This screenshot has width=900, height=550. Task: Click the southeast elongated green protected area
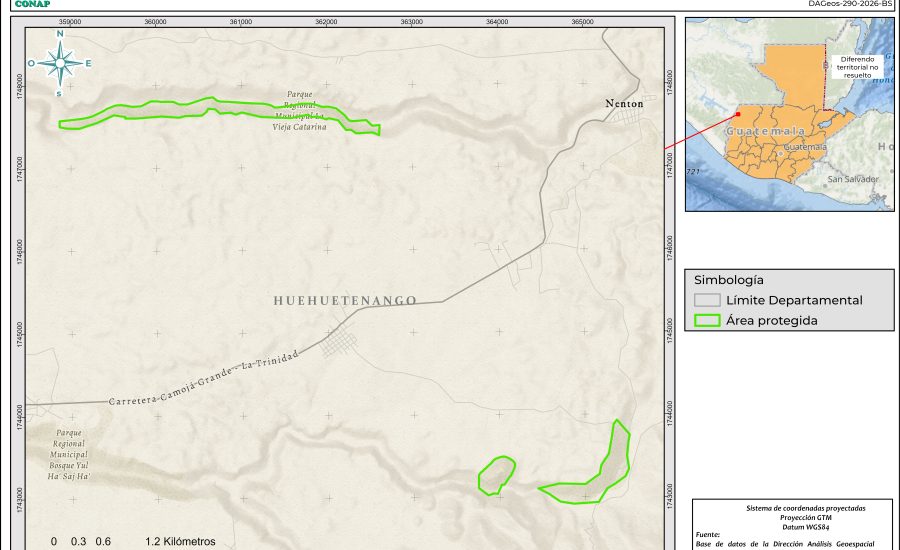600,468
